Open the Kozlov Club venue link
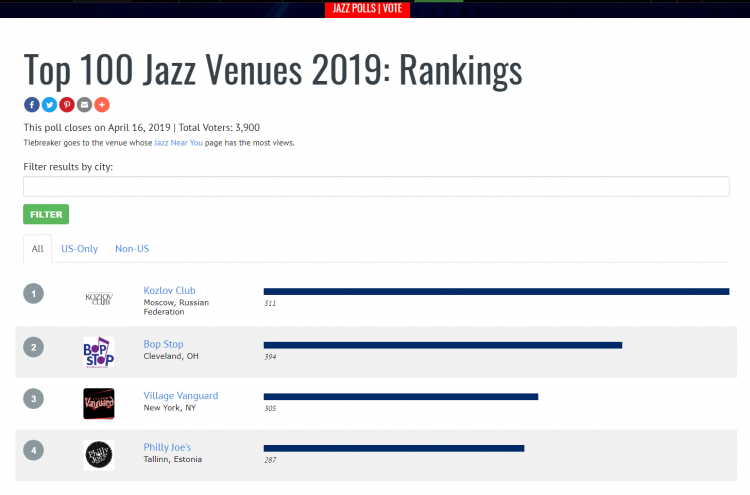750x495 pixels. click(169, 290)
